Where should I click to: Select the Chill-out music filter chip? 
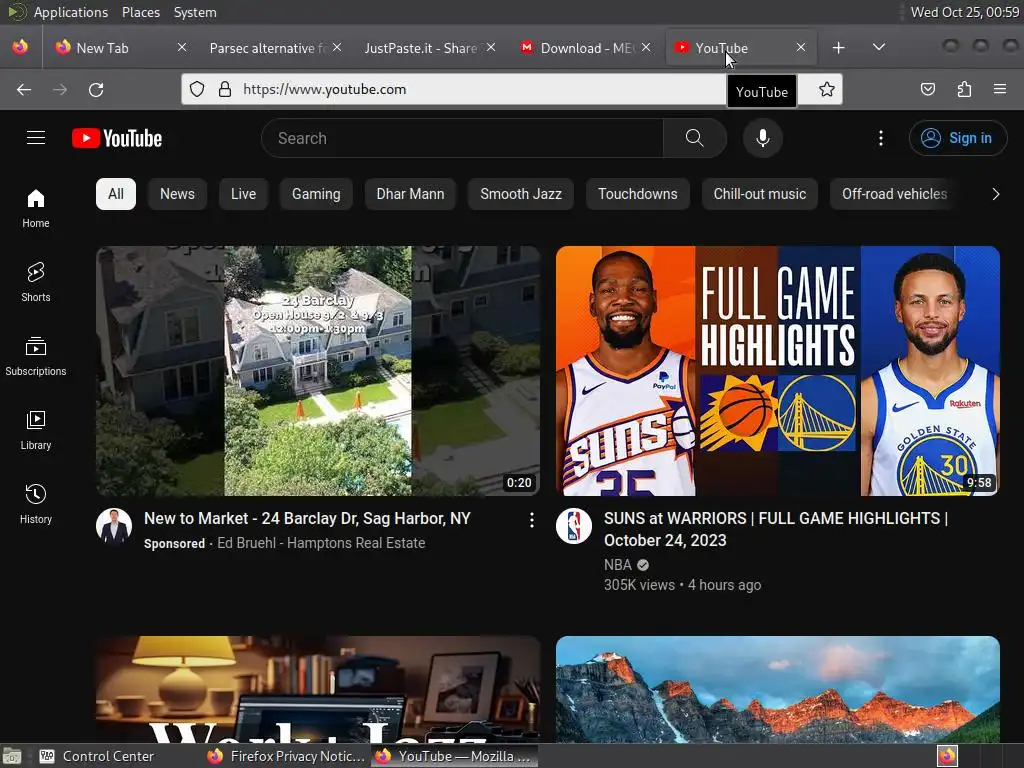(x=760, y=194)
